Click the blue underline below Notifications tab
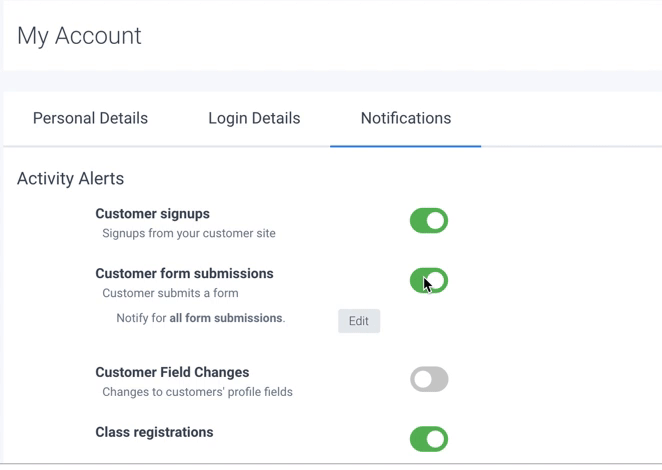The height and width of the screenshot is (470, 662). (x=405, y=146)
